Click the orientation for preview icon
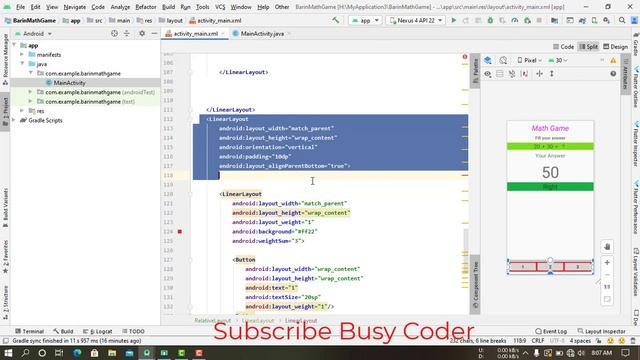This screenshot has height=360, width=640. [503, 60]
